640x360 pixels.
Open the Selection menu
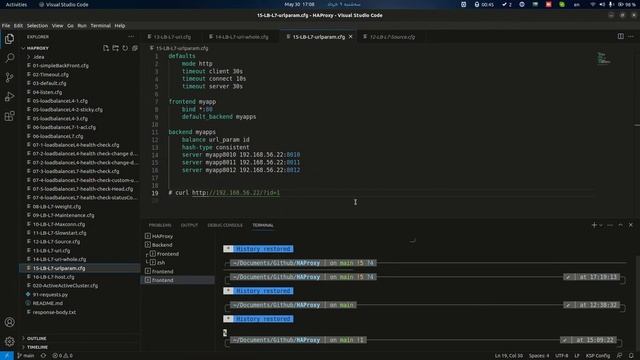(x=37, y=25)
